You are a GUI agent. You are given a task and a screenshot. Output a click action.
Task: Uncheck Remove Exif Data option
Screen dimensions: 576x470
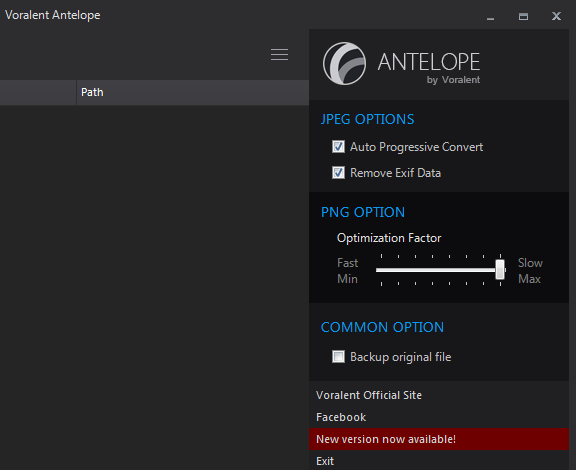[x=338, y=172]
